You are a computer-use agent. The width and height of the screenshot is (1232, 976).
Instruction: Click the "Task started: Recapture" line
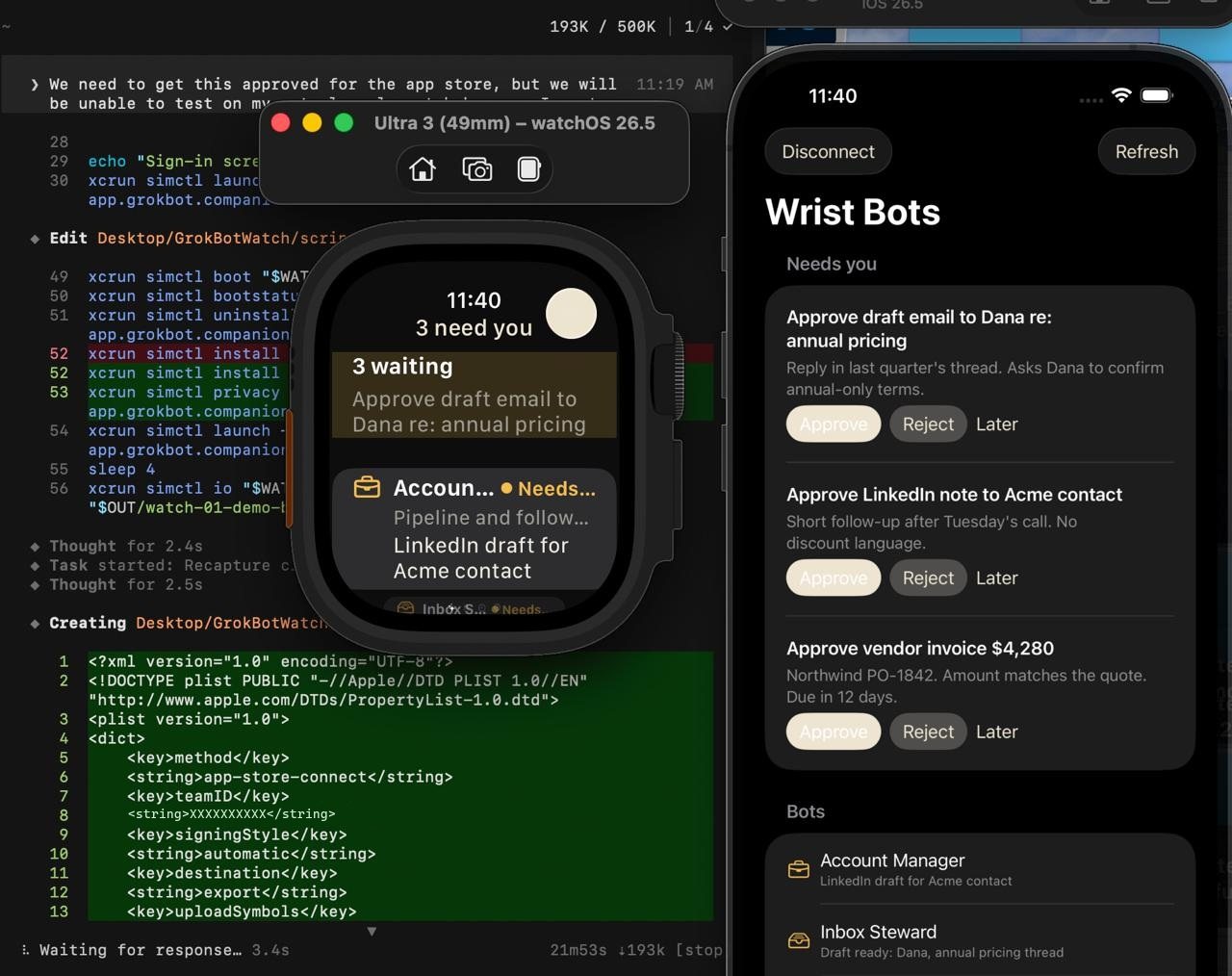pyautogui.click(x=169, y=565)
